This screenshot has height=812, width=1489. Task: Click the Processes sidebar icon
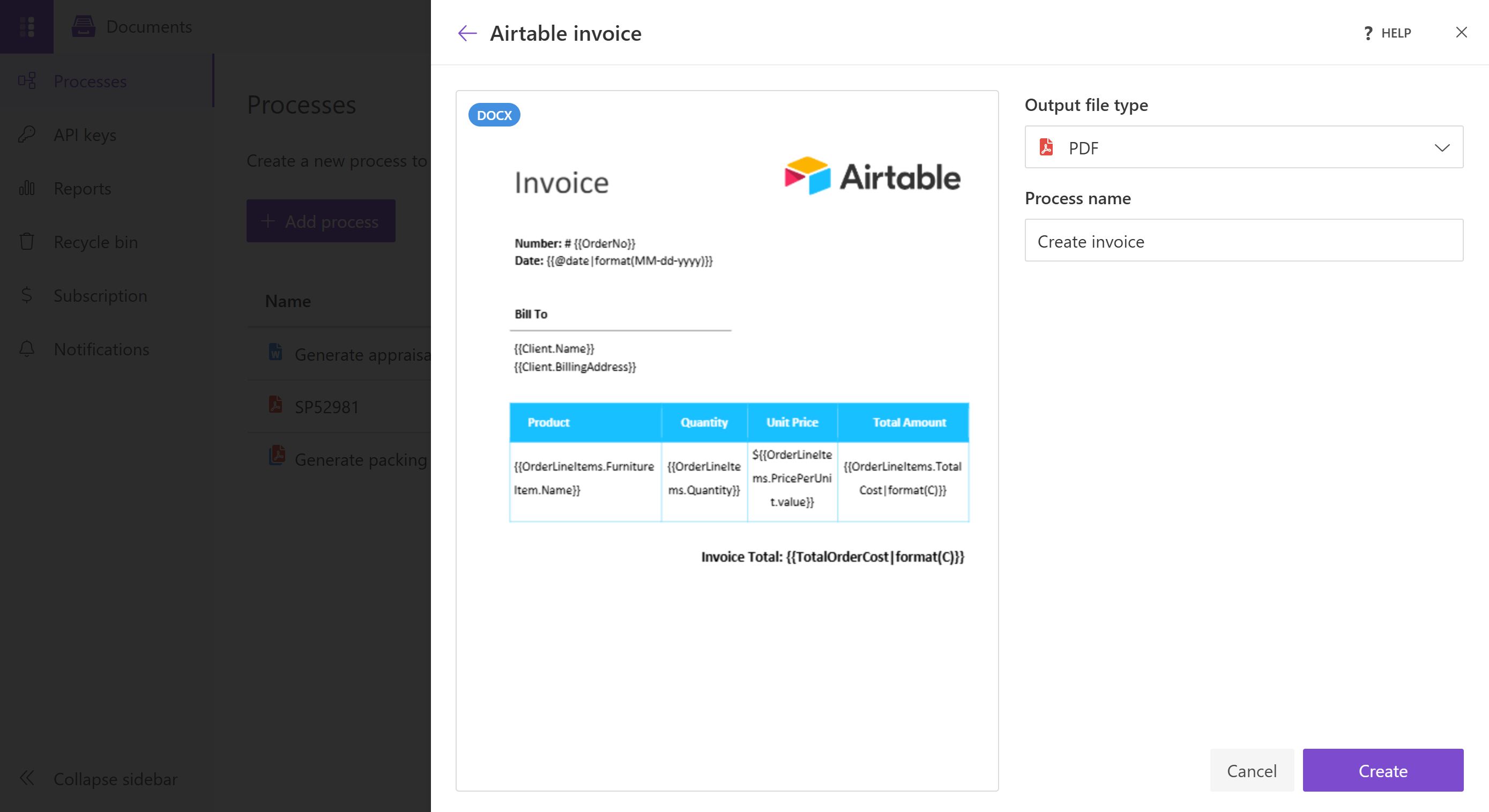click(x=27, y=80)
